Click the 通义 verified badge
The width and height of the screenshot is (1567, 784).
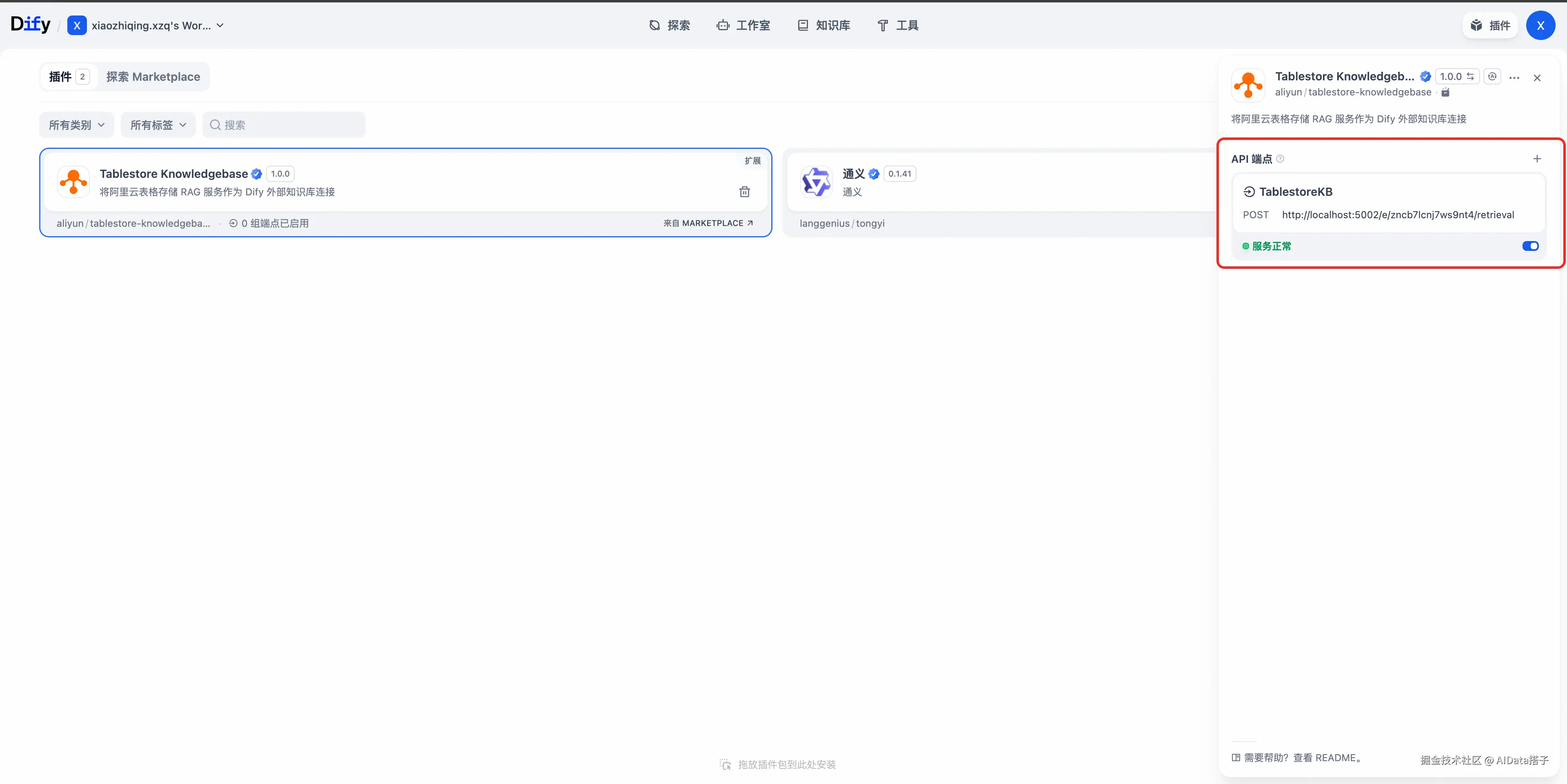click(874, 174)
